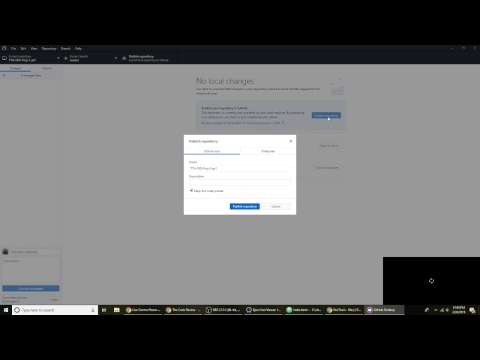Click Publish repository in the top toolbar
This screenshot has height=360, width=480.
pos(148,58)
